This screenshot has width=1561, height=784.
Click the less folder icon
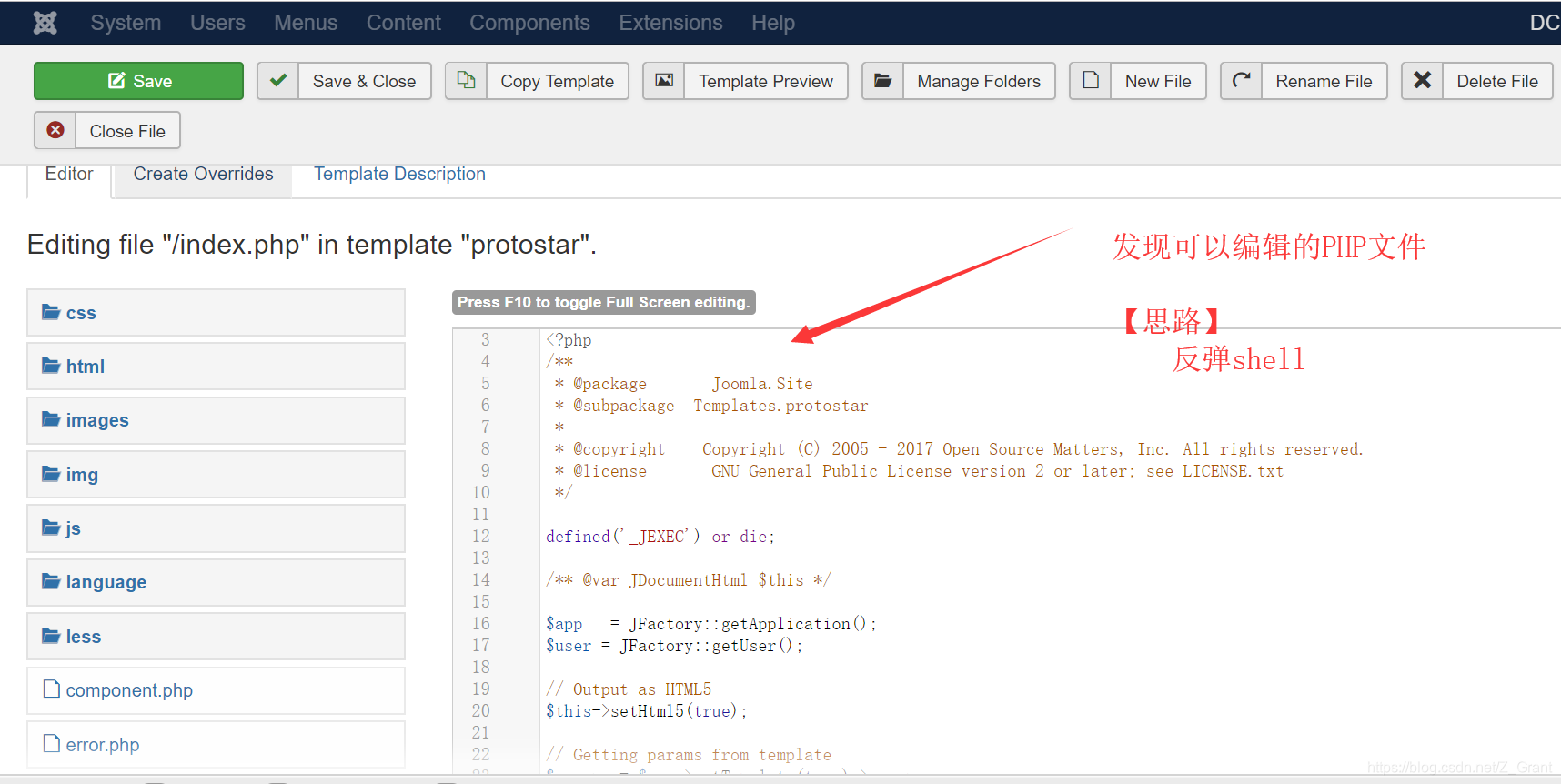point(51,636)
